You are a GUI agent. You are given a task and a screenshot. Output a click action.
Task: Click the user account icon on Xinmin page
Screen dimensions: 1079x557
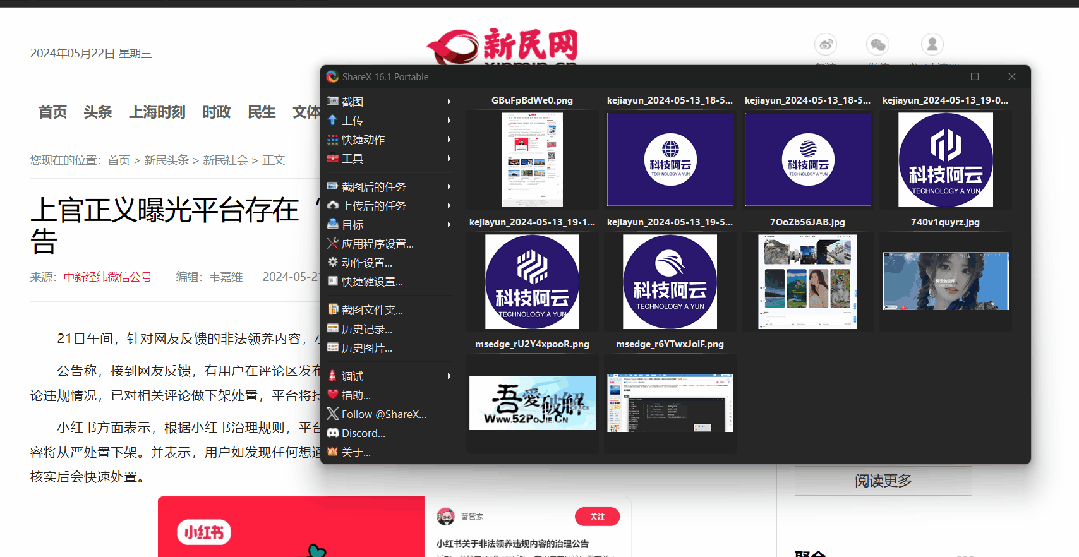(932, 45)
